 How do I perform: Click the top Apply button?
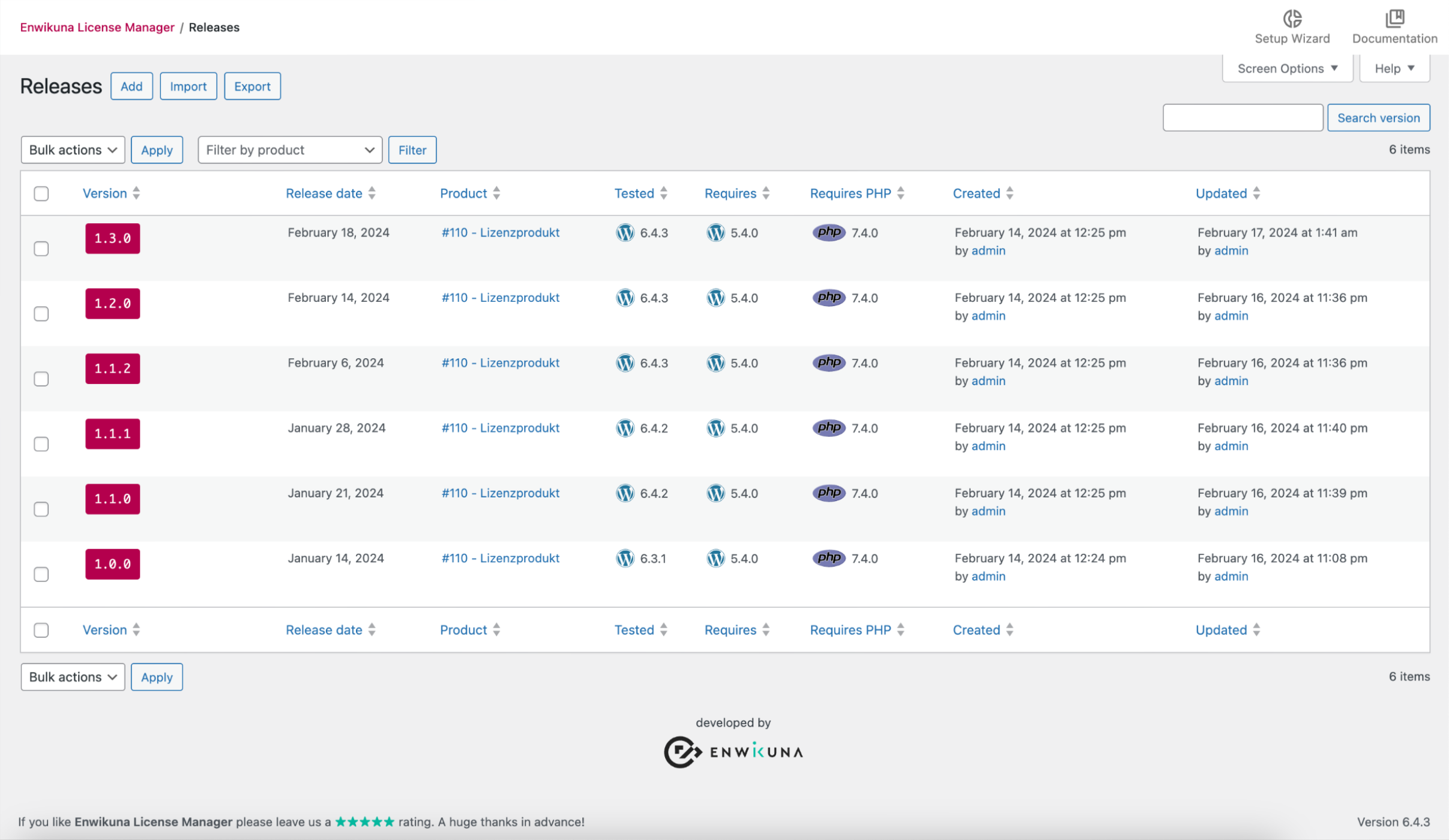tap(157, 150)
